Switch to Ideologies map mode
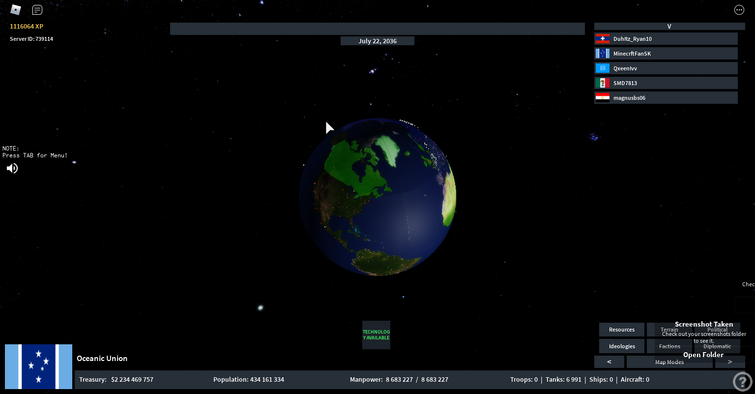 point(622,346)
